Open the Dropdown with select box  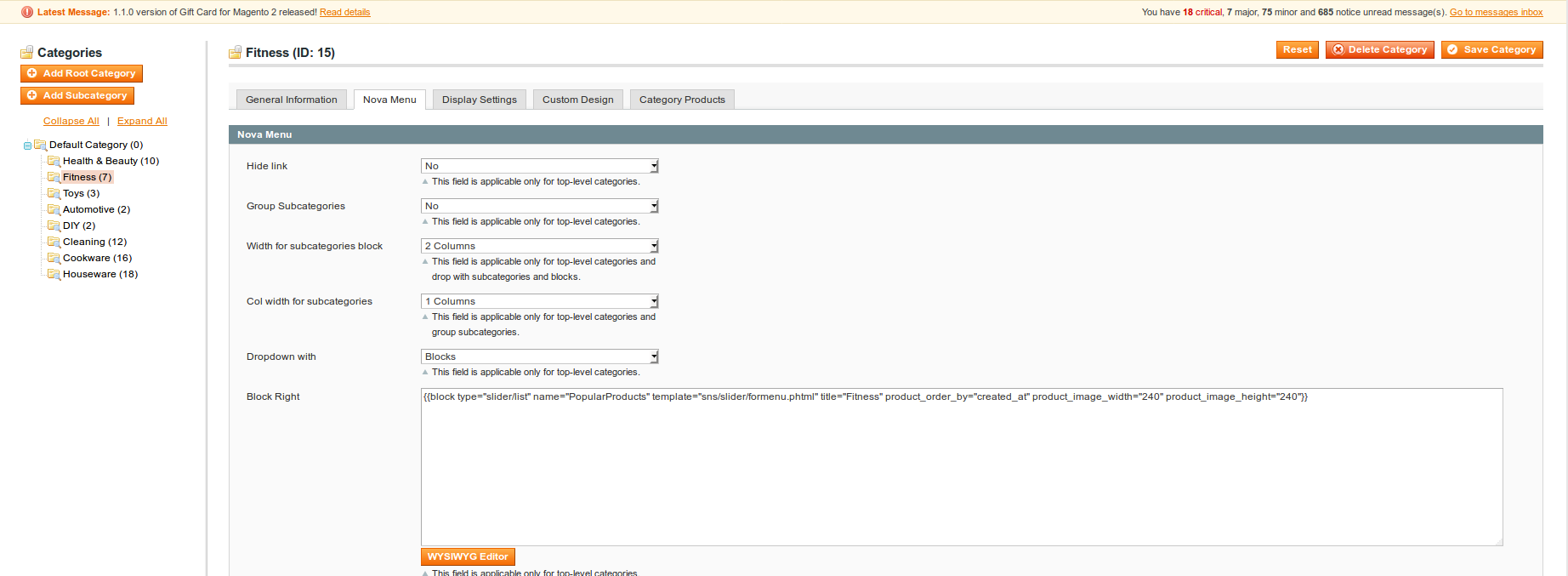click(539, 356)
